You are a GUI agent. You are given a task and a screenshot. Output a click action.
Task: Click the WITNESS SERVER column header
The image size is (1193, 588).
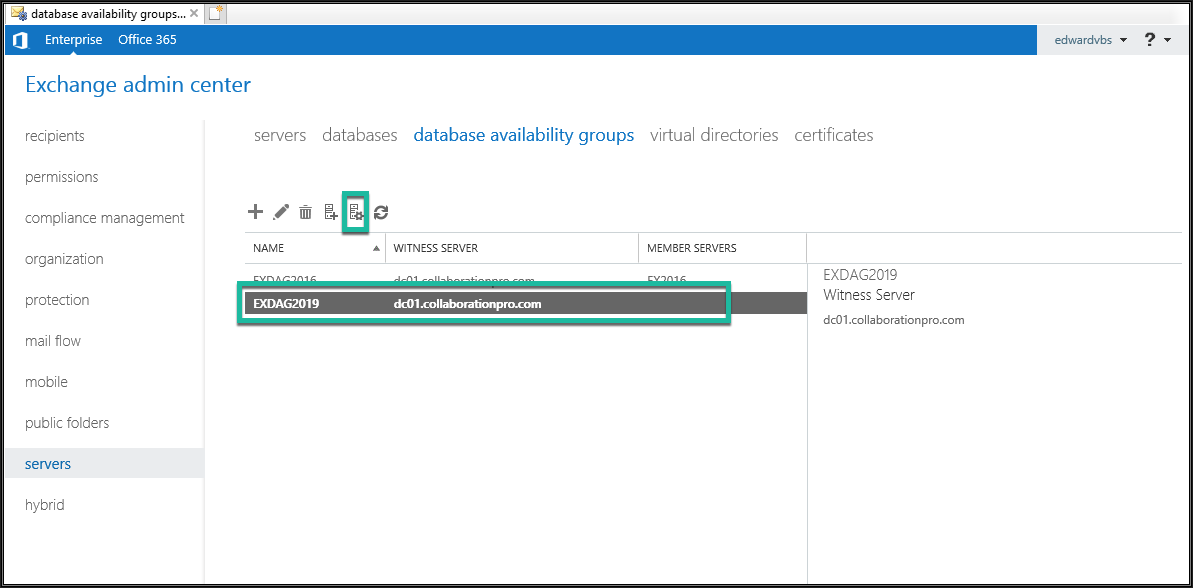[x=513, y=248]
